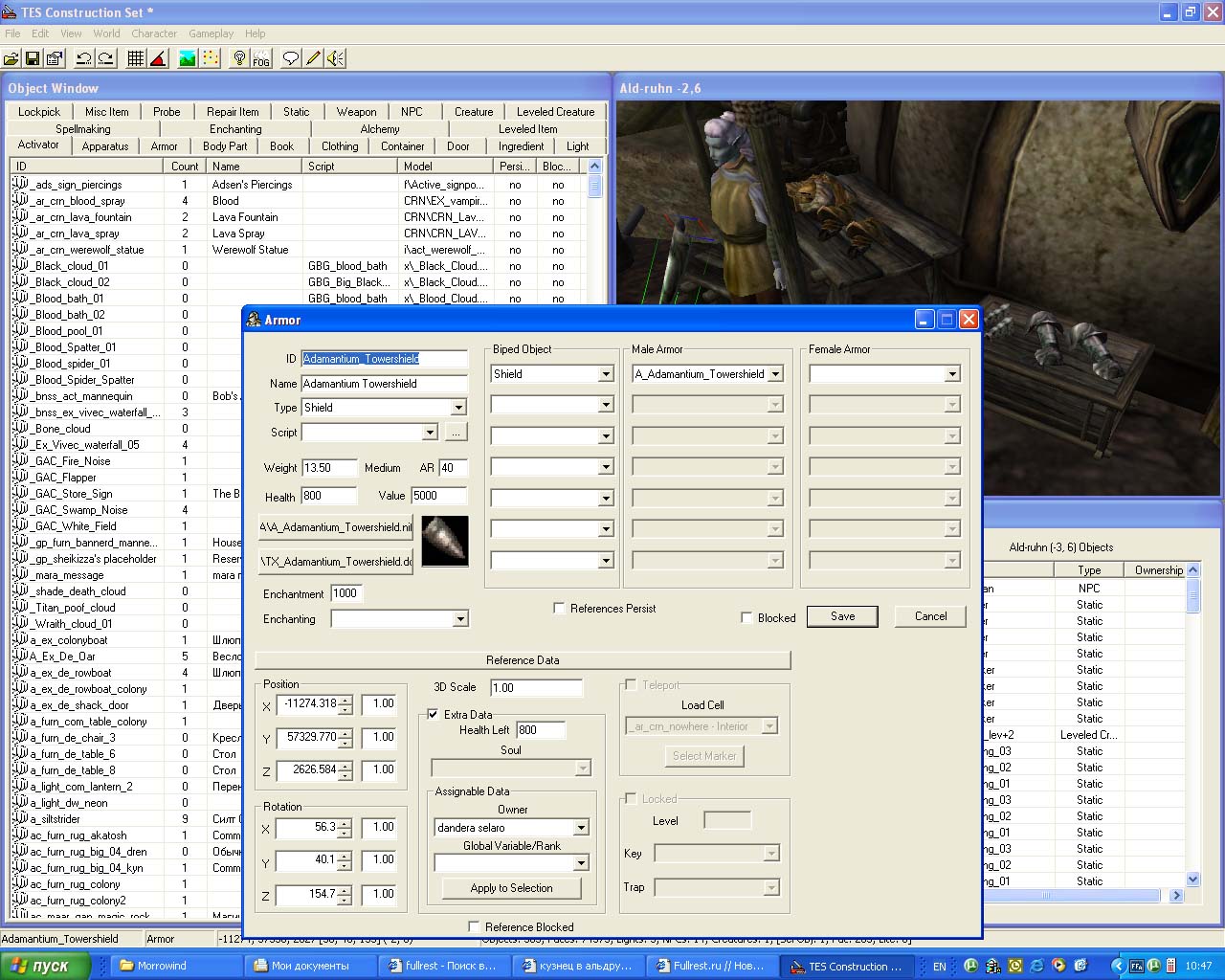
Task: Click the disabled Locked checkbox
Action: pos(631,798)
